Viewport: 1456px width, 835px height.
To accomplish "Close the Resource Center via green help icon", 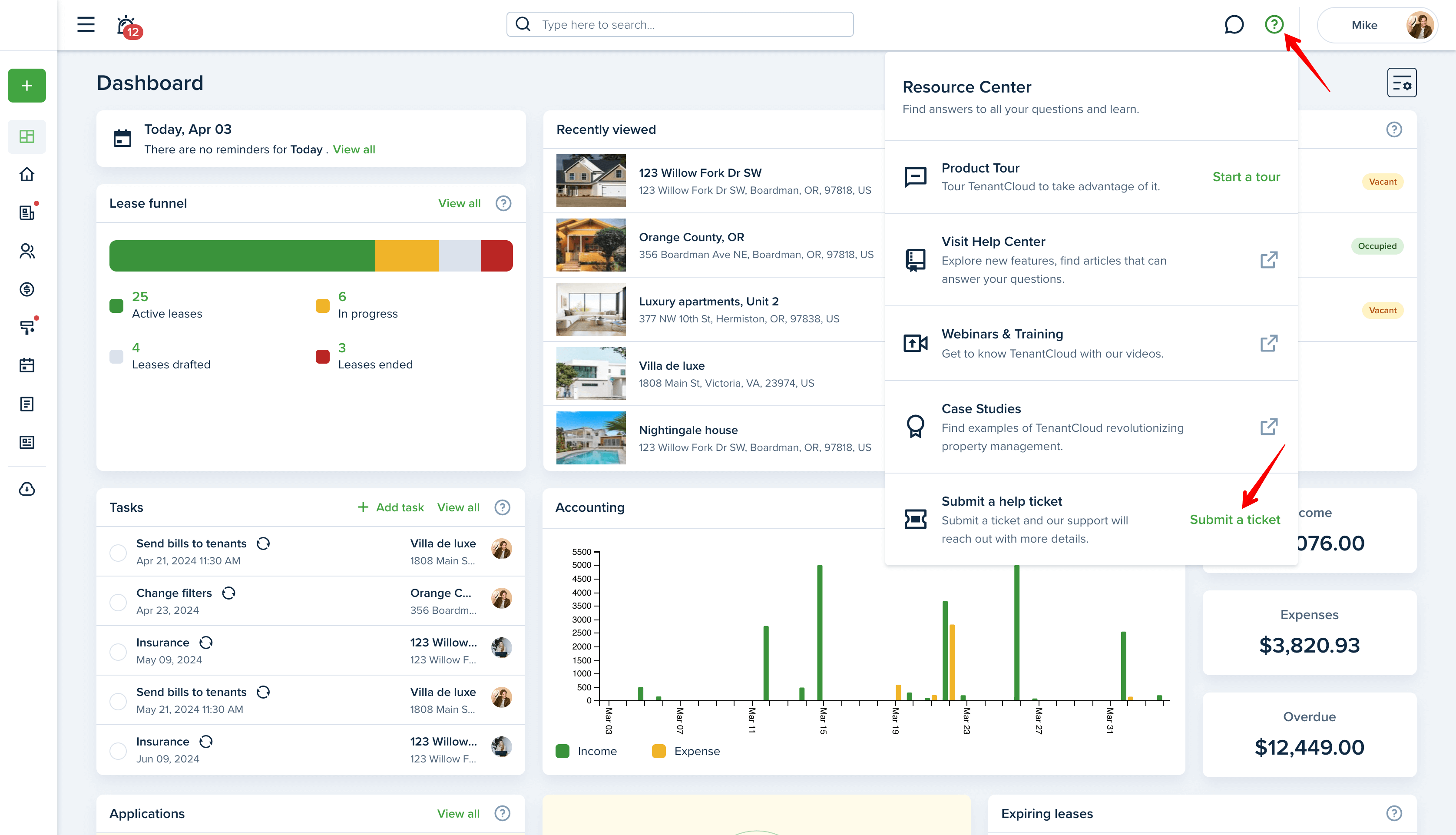I will click(x=1274, y=24).
